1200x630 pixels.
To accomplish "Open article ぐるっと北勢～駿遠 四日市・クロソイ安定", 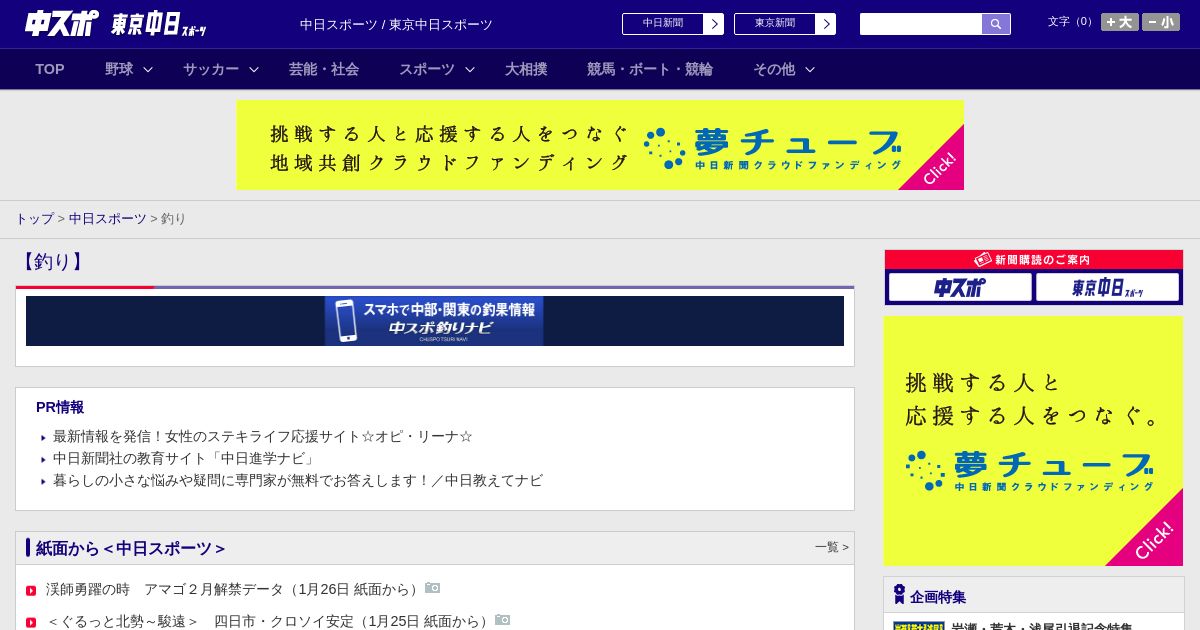I will 269,621.
